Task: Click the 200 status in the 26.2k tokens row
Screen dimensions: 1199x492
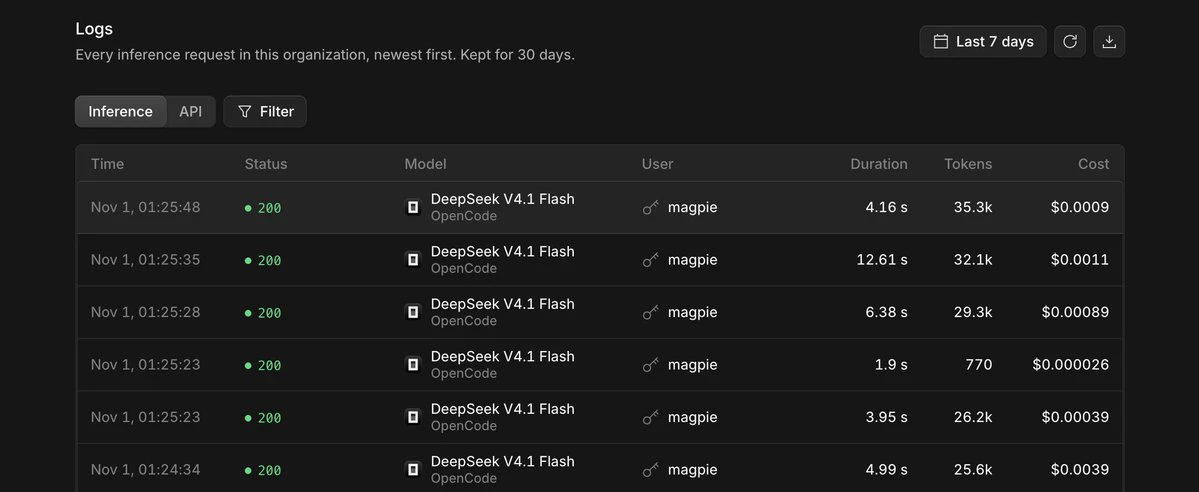Action: [263, 418]
